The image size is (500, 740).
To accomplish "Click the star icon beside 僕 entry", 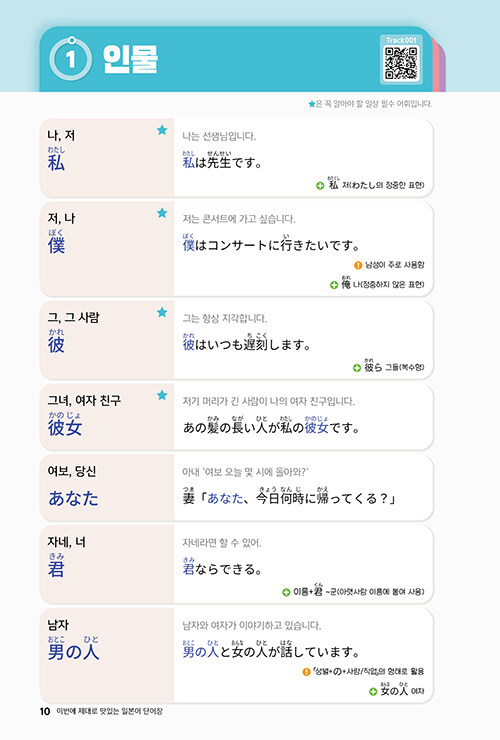I will [162, 213].
